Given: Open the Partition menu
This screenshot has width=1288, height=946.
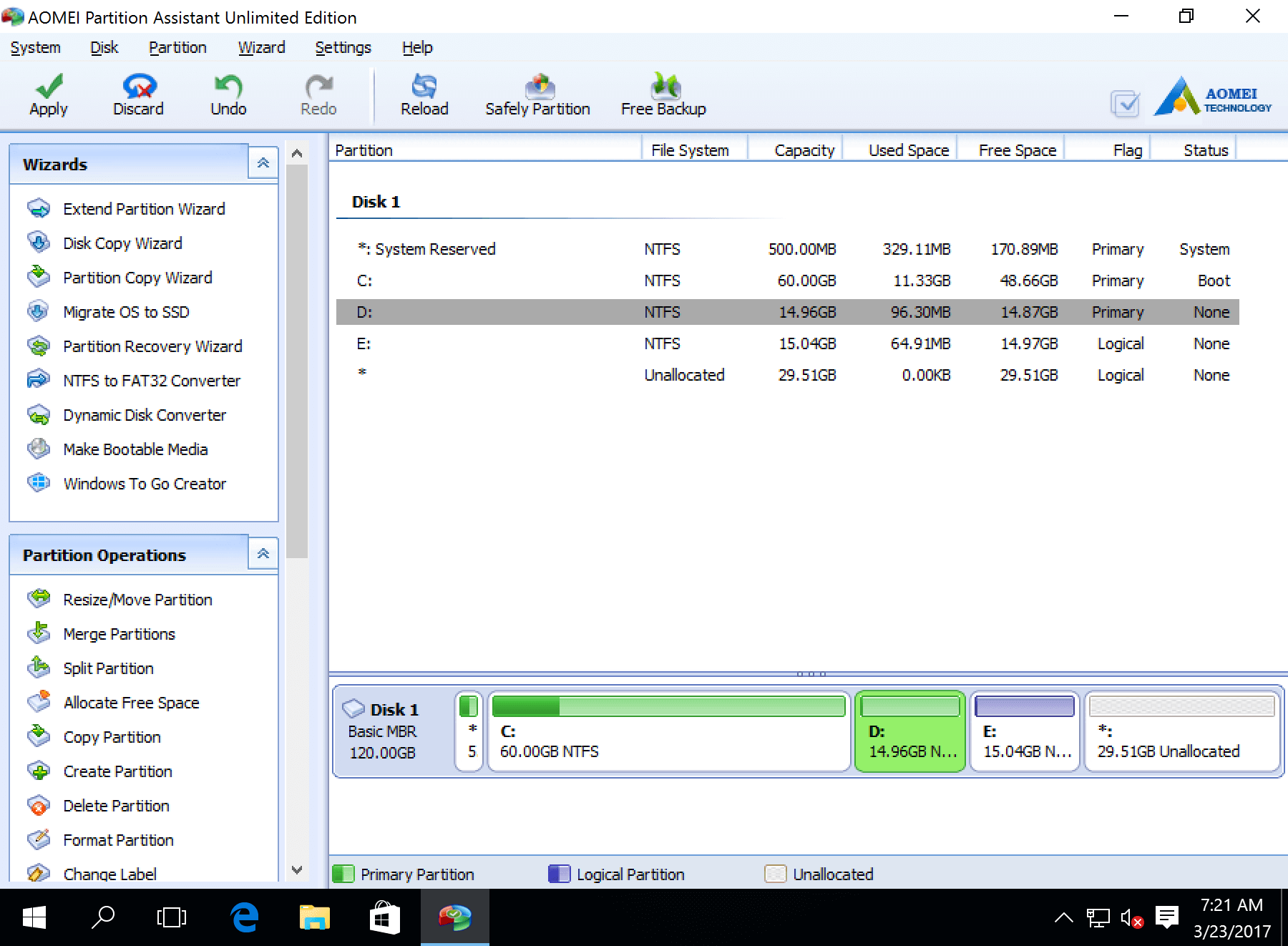Looking at the screenshot, I should pos(177,47).
